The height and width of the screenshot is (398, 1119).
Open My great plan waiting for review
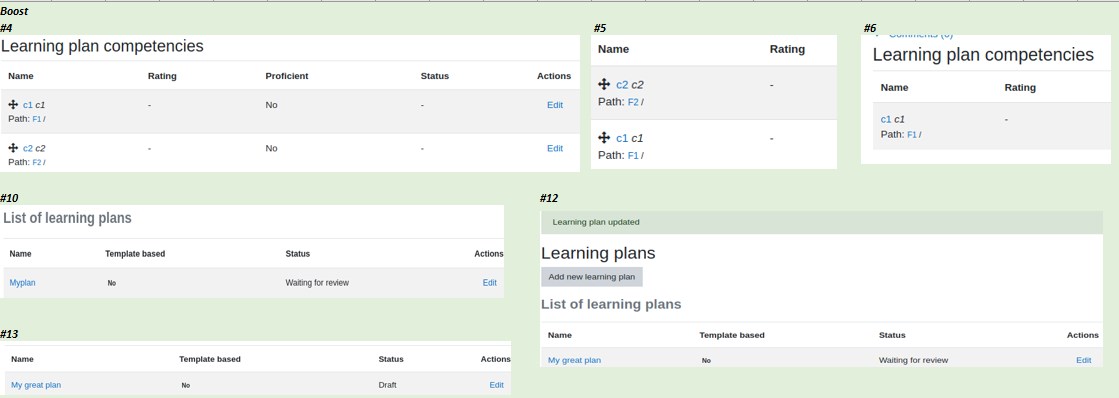(x=574, y=360)
